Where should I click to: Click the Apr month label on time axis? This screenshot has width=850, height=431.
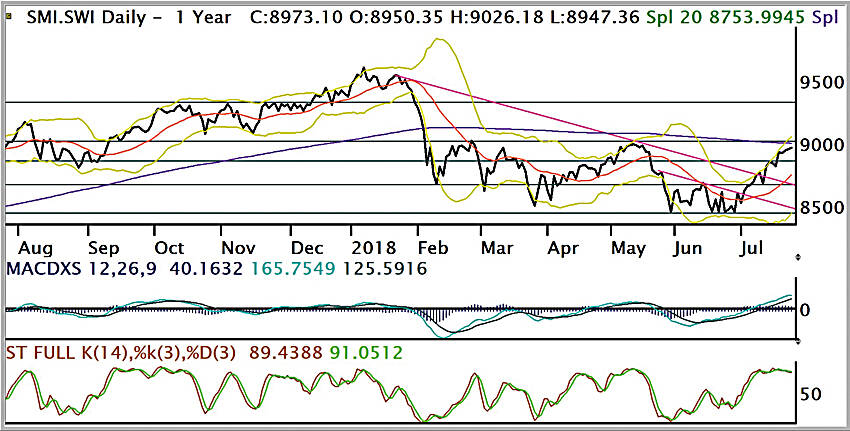tap(564, 249)
